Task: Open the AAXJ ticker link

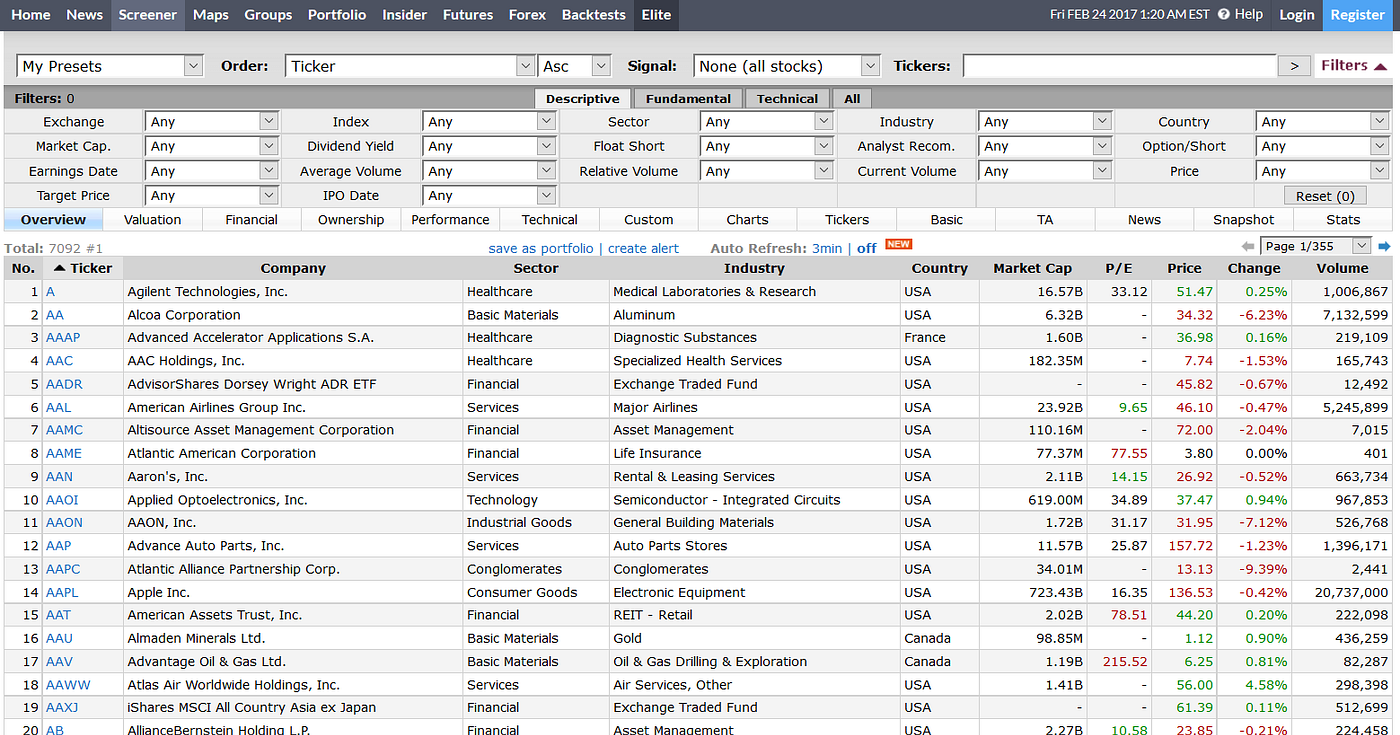Action: tap(62, 708)
